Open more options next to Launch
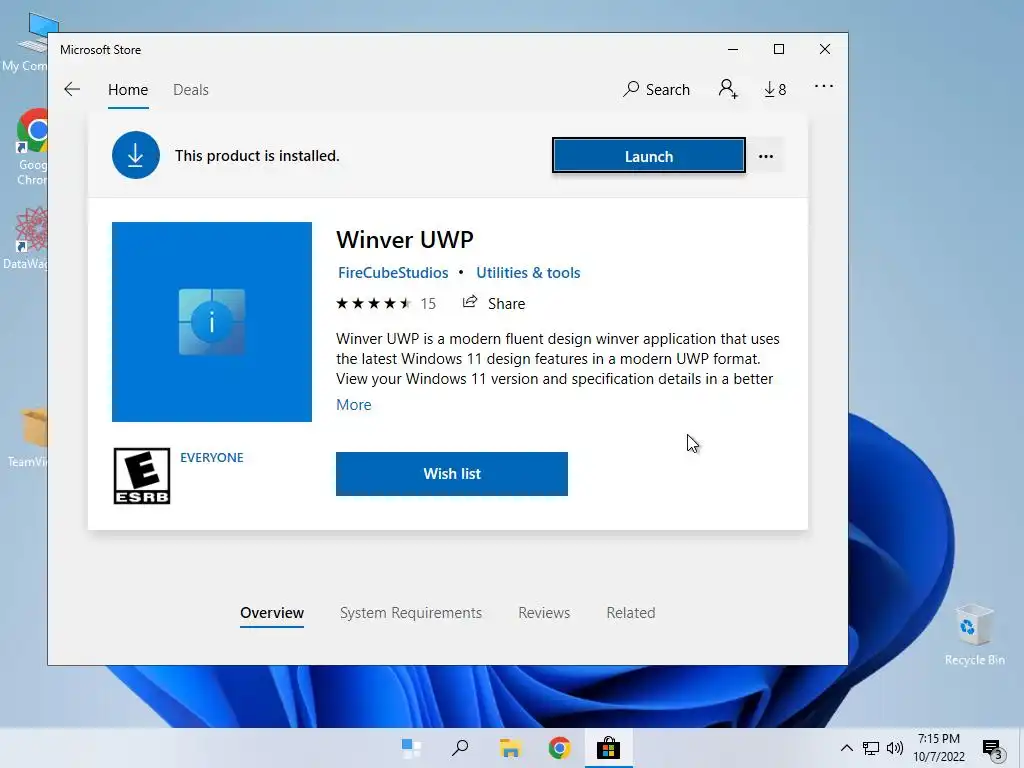The width and height of the screenshot is (1024, 768). (766, 156)
